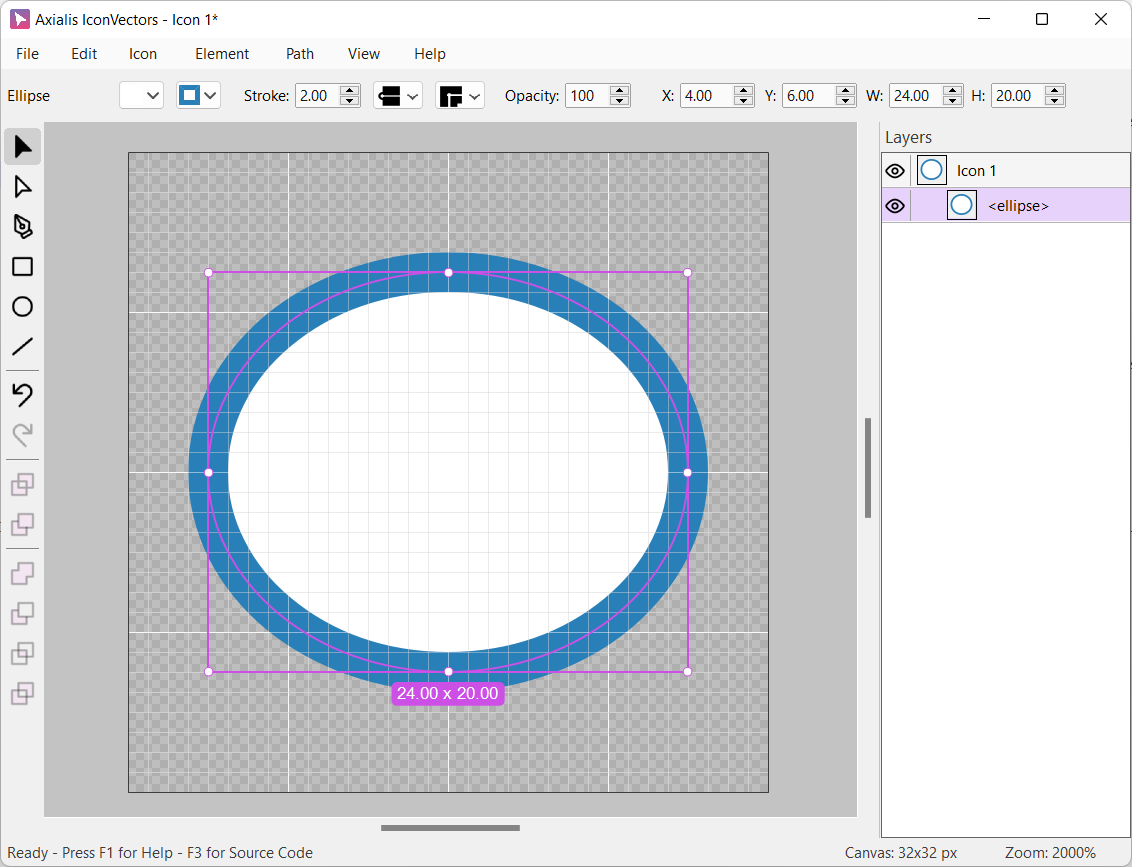Open the Path menu

pyautogui.click(x=300, y=54)
